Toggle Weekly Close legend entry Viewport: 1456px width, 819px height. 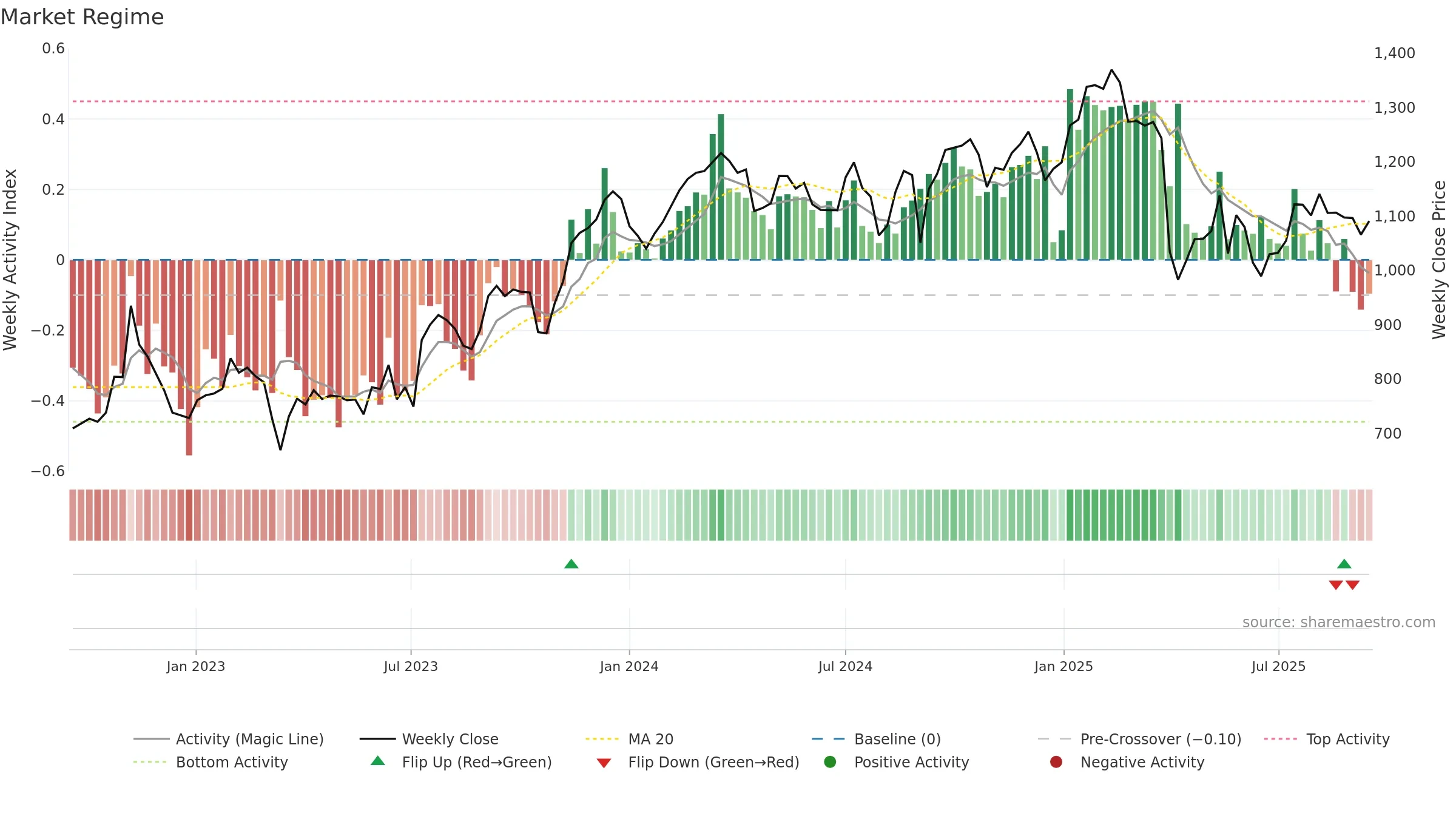point(429,739)
